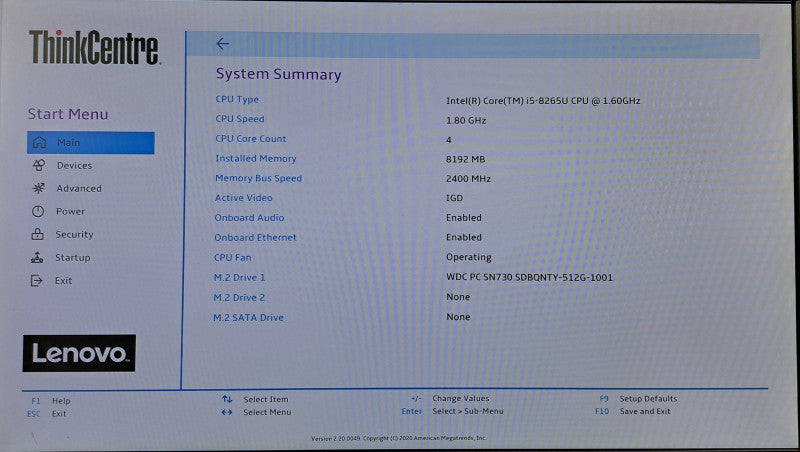This screenshot has height=452, width=800.
Task: Click the Intel Core i5-8265U value
Action: 543,101
